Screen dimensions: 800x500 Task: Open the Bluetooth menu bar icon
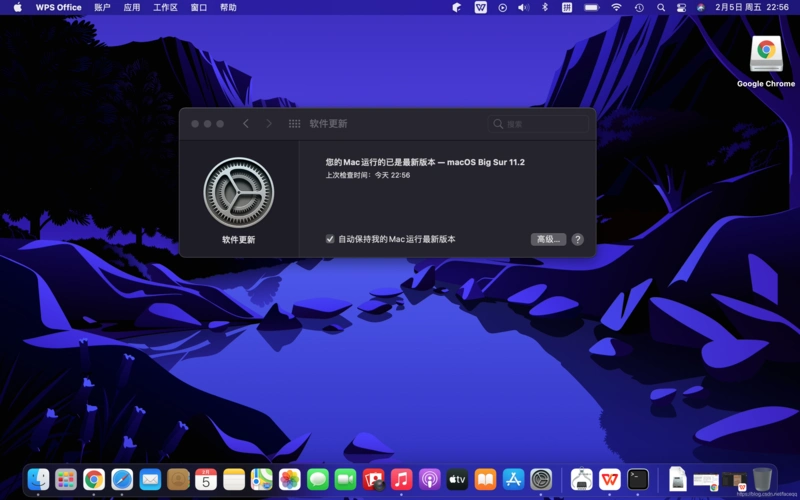545,7
